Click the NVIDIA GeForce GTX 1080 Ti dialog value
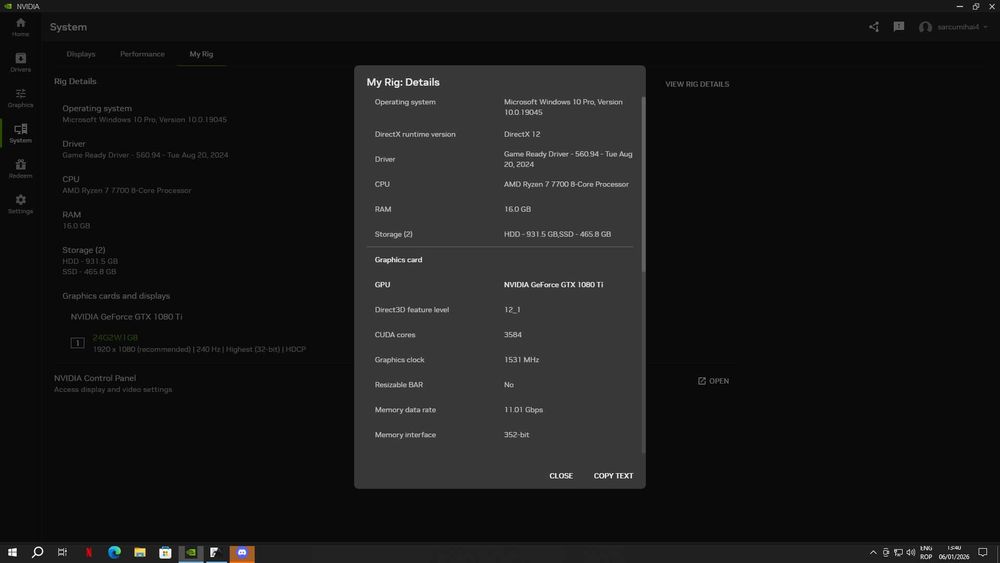The height and width of the screenshot is (563, 1000). coord(554,284)
